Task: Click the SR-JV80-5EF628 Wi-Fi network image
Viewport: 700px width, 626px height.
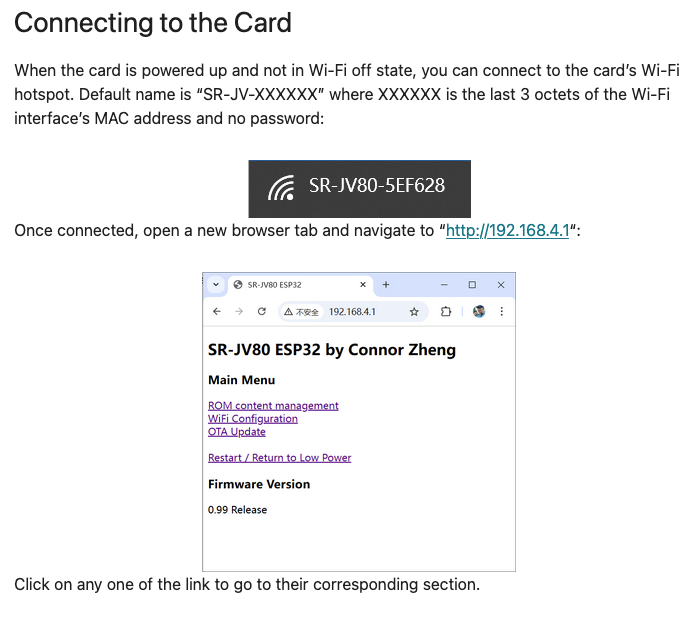Action: (x=359, y=187)
